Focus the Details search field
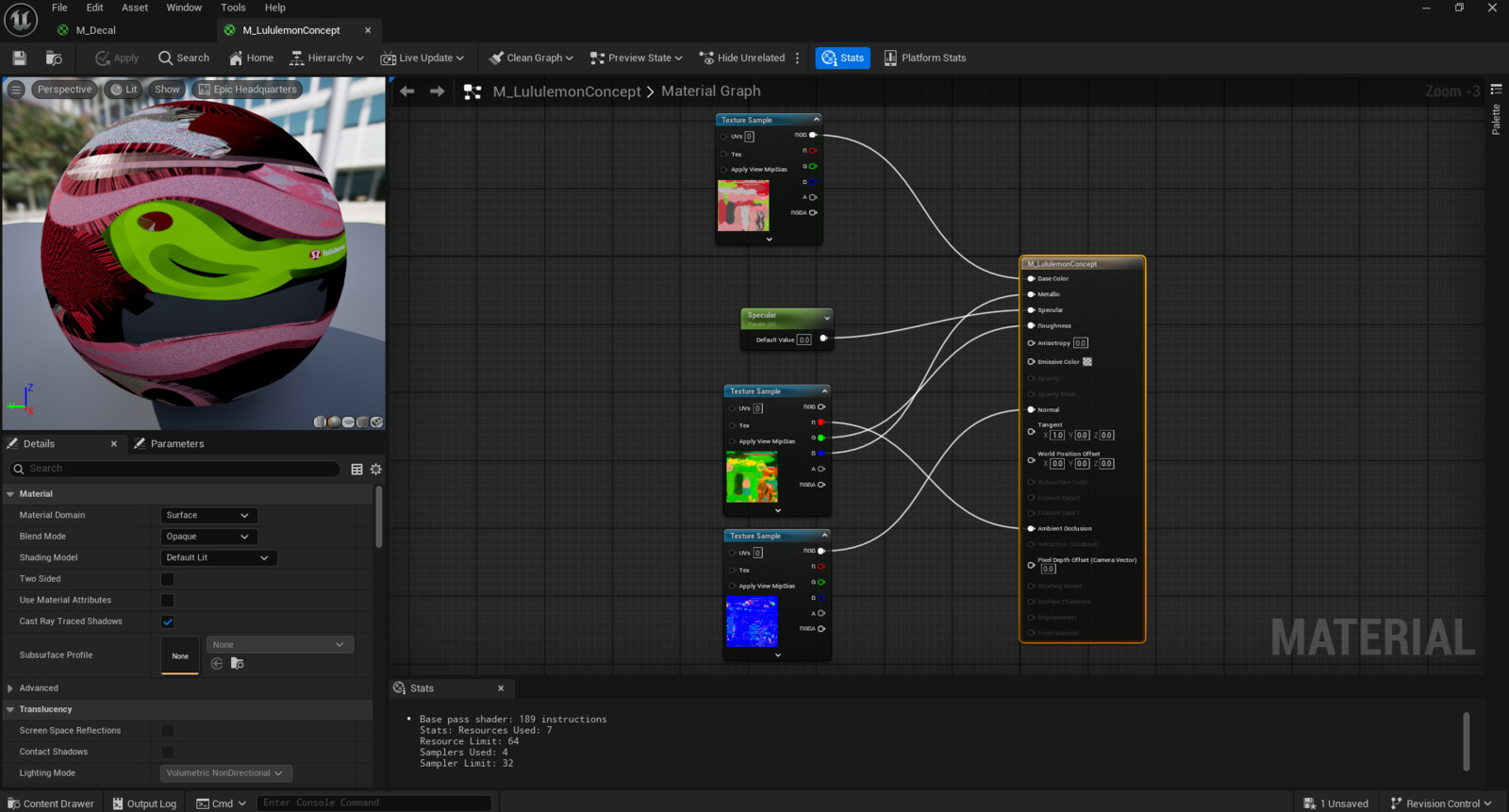The image size is (1509, 812). (x=175, y=469)
